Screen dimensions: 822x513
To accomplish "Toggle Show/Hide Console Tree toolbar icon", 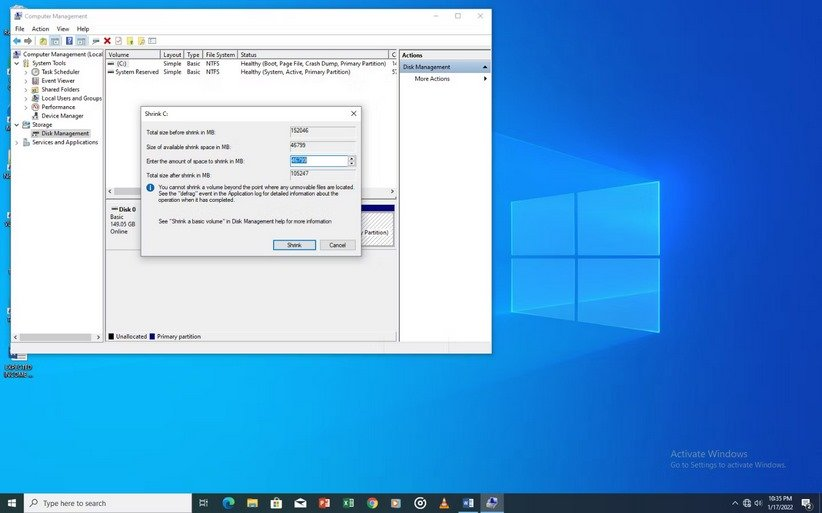I will [55, 41].
